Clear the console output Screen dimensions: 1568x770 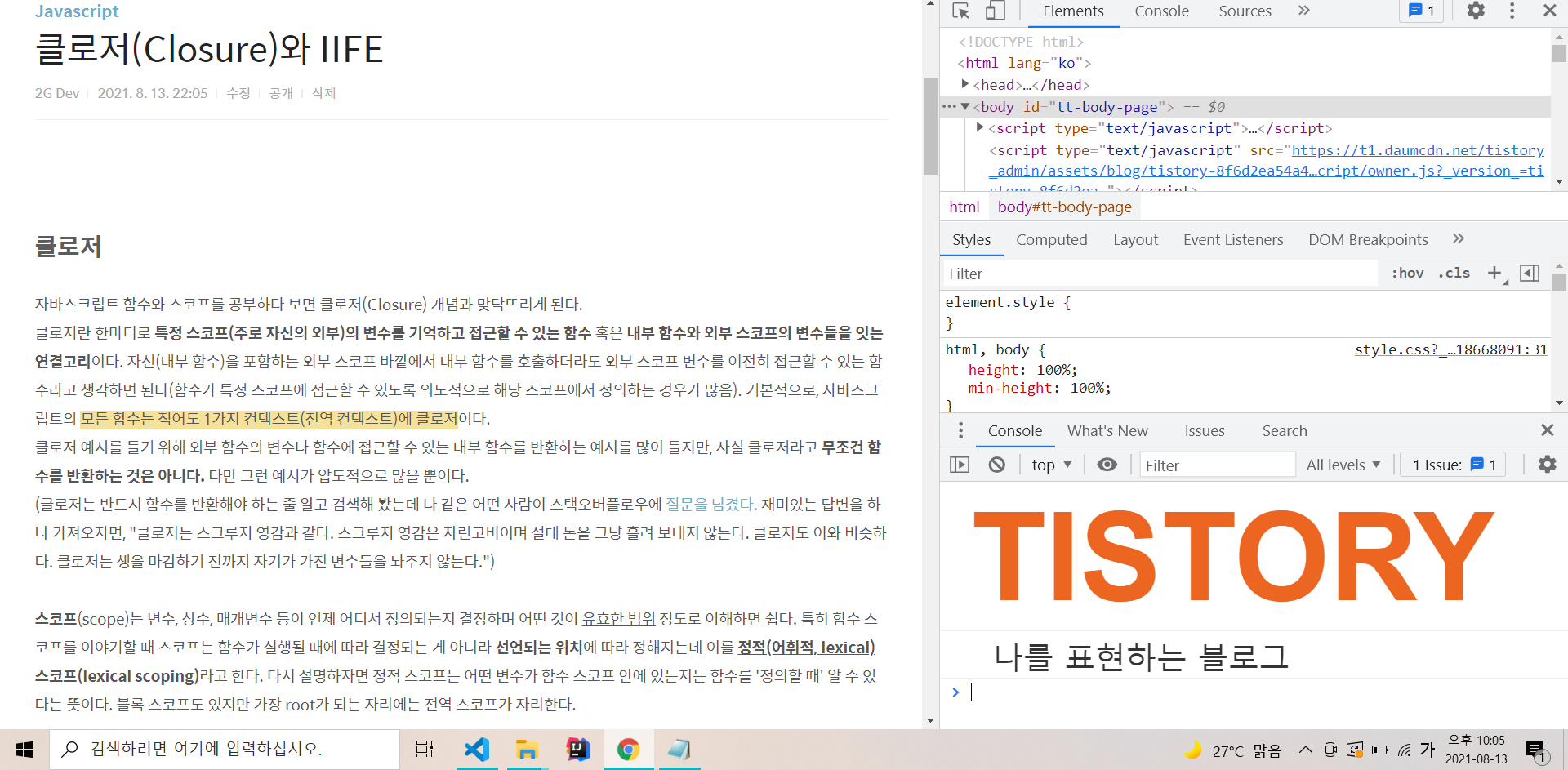996,465
